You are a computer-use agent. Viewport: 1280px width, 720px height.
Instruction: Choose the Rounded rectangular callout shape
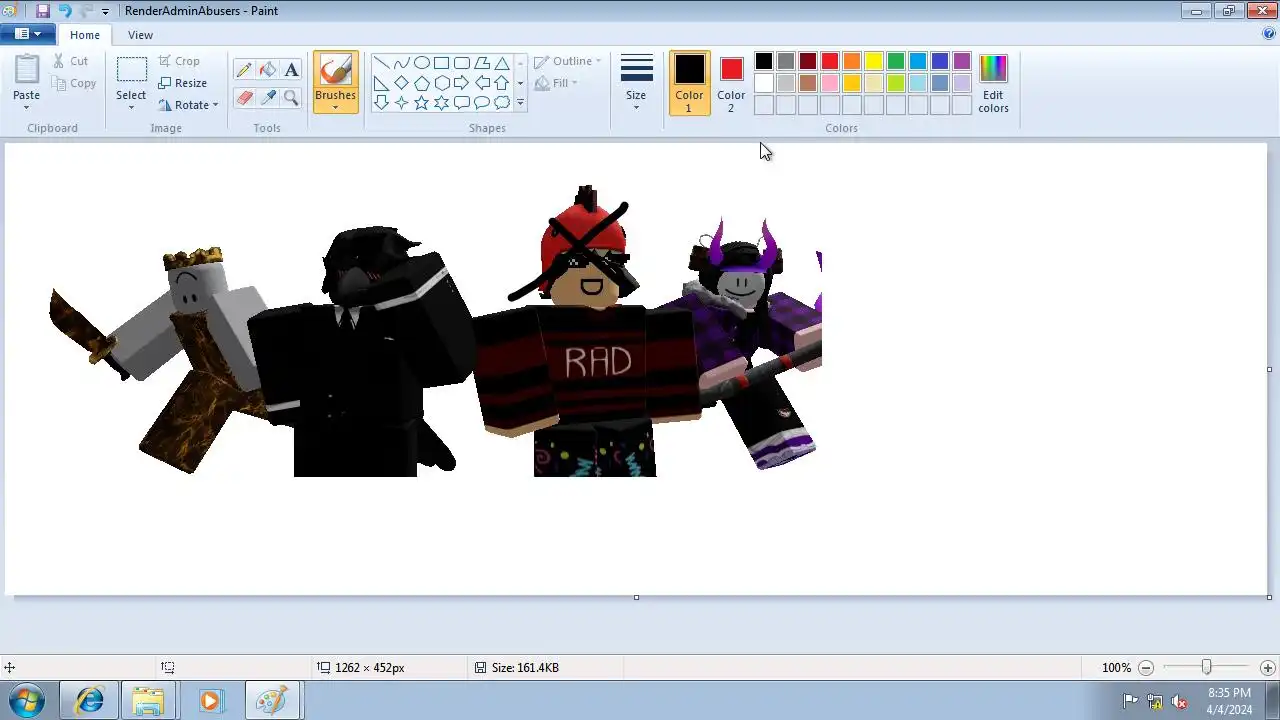click(x=462, y=103)
